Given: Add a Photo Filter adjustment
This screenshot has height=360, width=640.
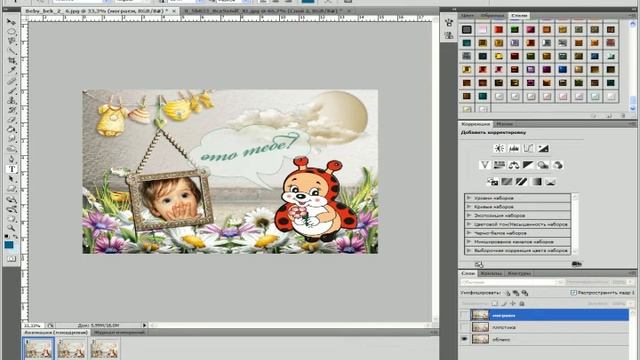Looking at the screenshot, I should (x=543, y=165).
